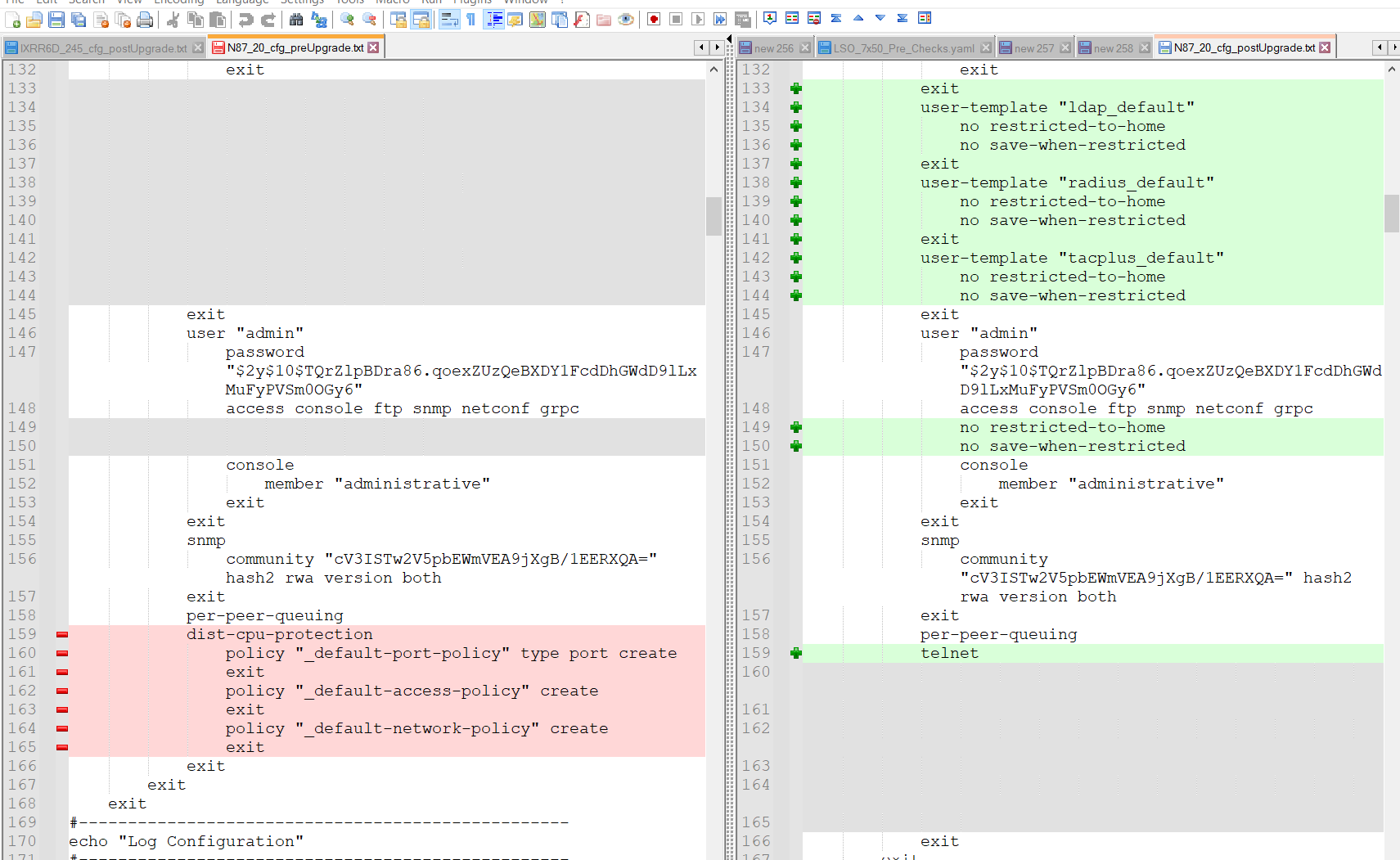This screenshot has width=1400, height=860.
Task: Close the N87_20_cfg_preUpgrade.txt tab
Action: [374, 47]
